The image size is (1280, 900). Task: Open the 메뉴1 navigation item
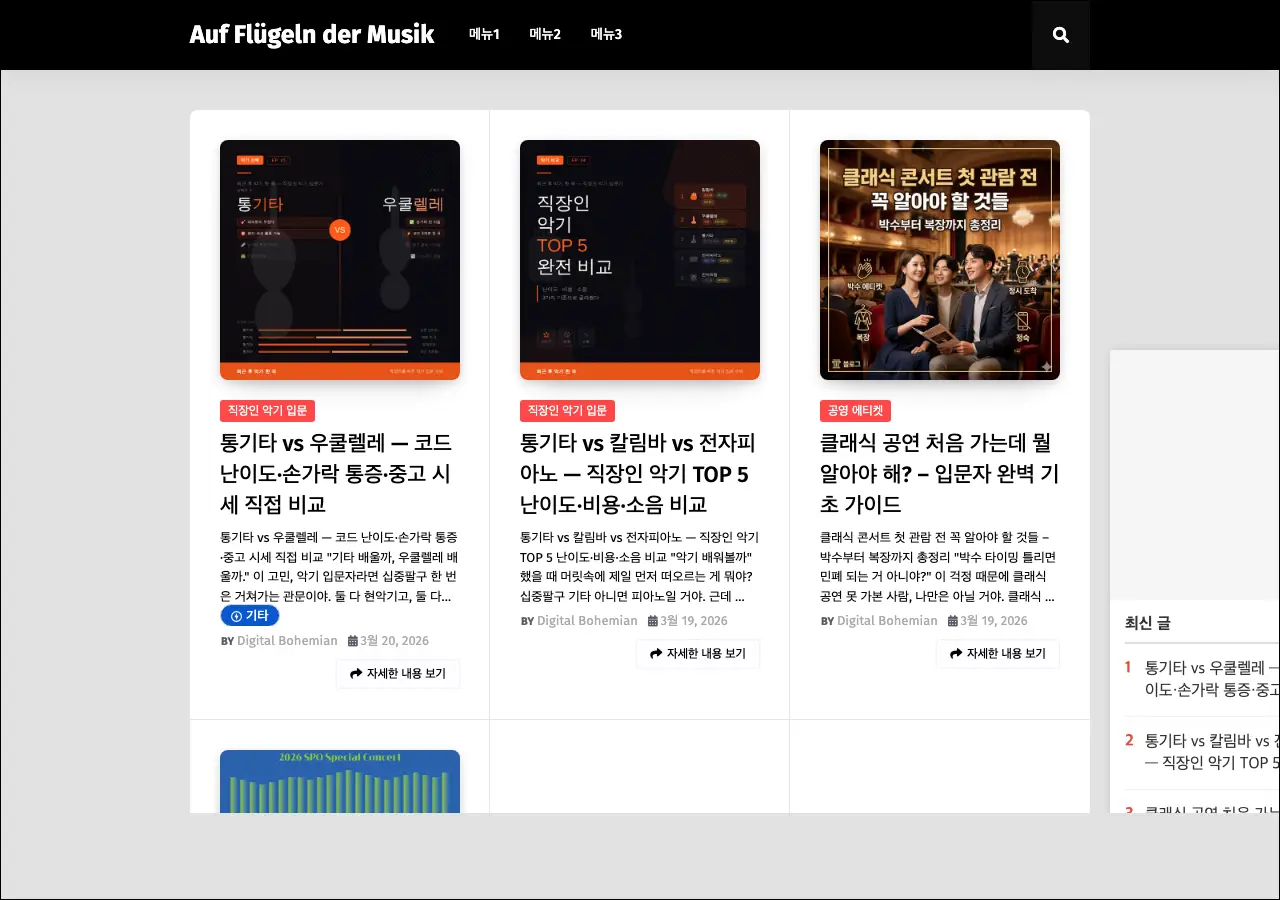coord(484,35)
